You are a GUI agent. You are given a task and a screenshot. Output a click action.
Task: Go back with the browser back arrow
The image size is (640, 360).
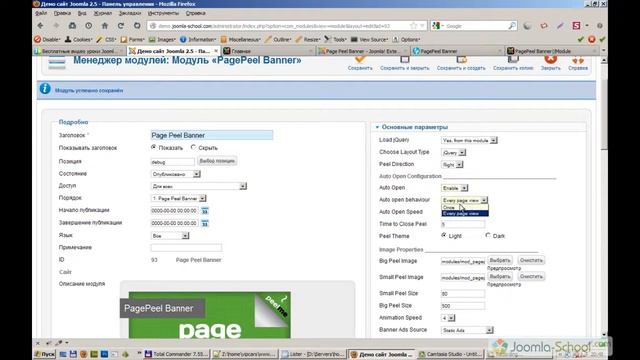[40, 25]
